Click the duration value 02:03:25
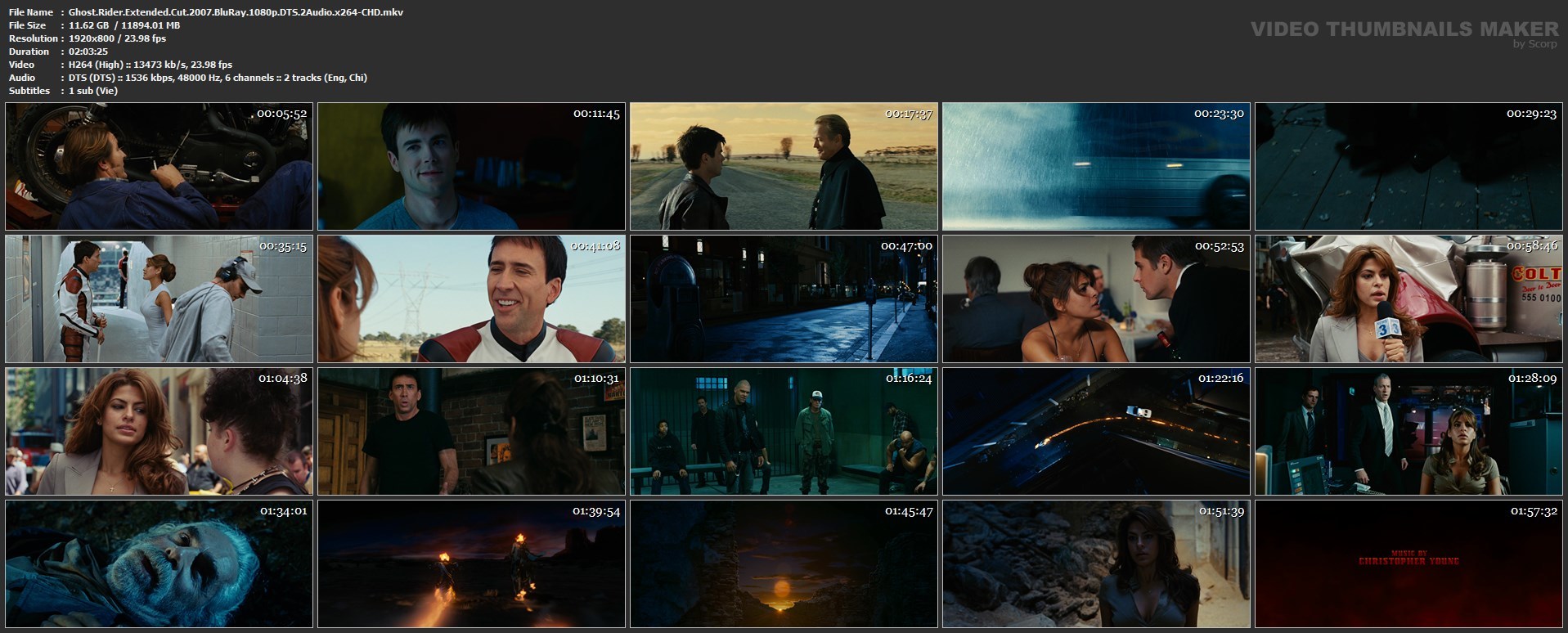 point(88,52)
